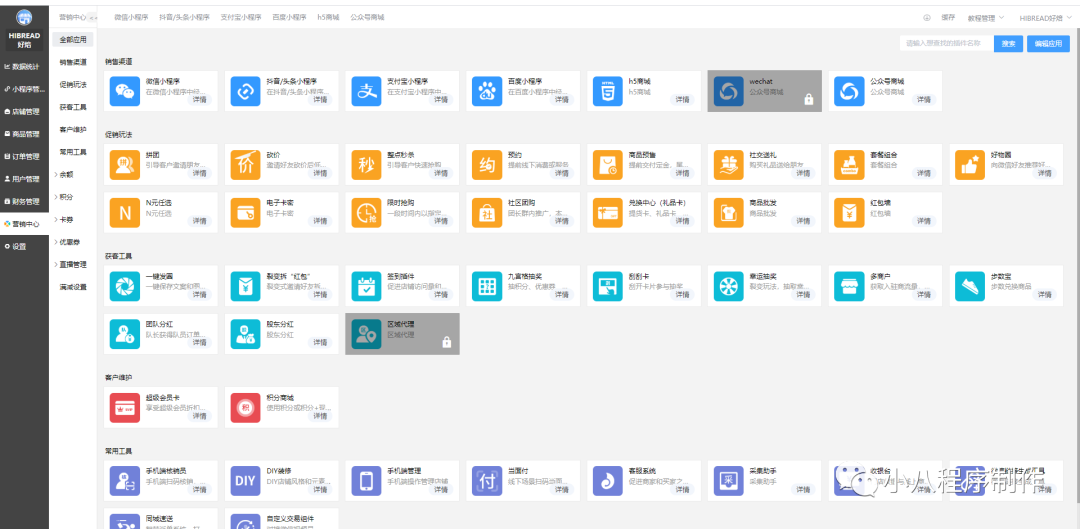Select the 百度小程序 paw icon

pos(487,91)
